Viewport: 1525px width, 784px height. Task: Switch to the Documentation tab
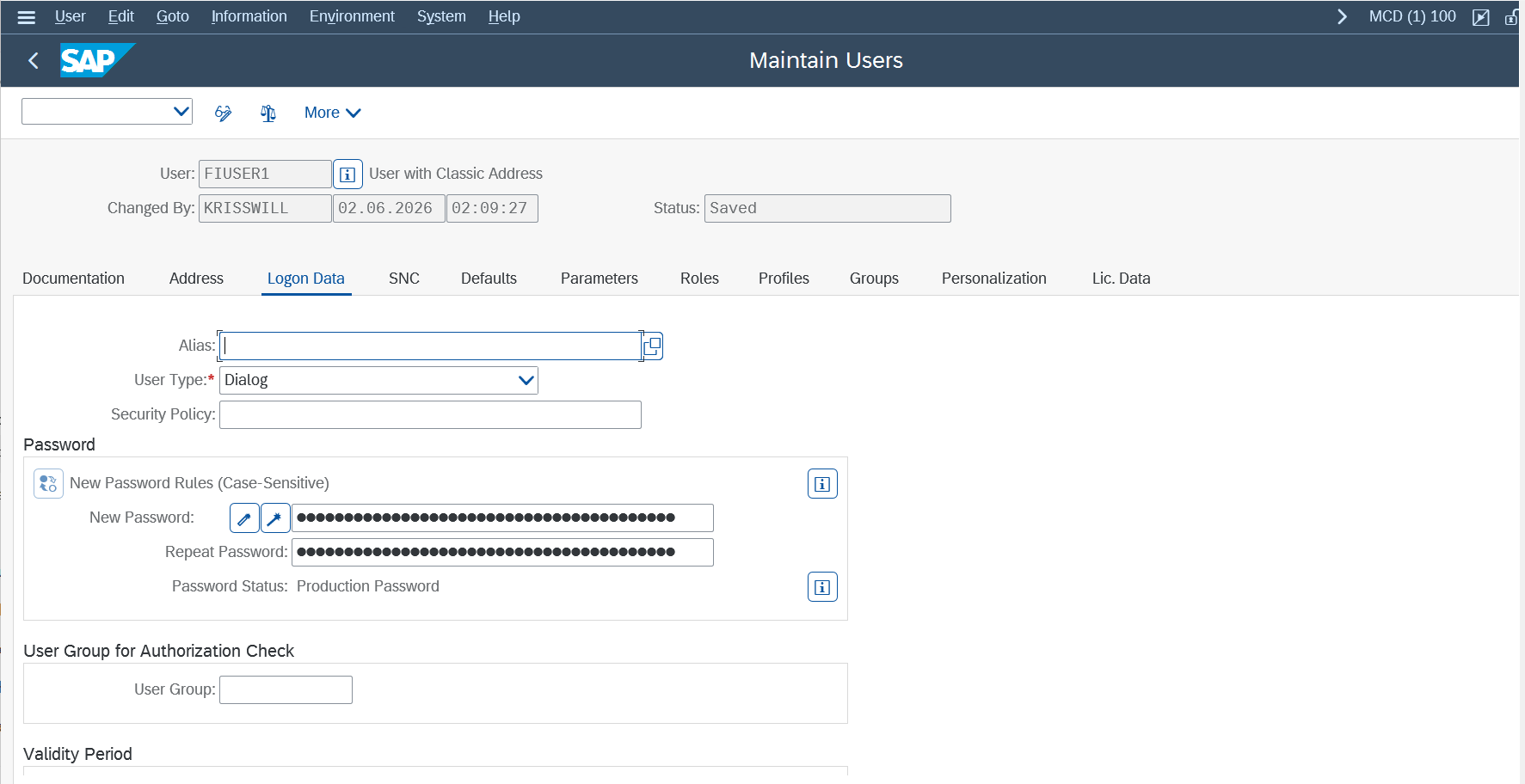point(73,279)
